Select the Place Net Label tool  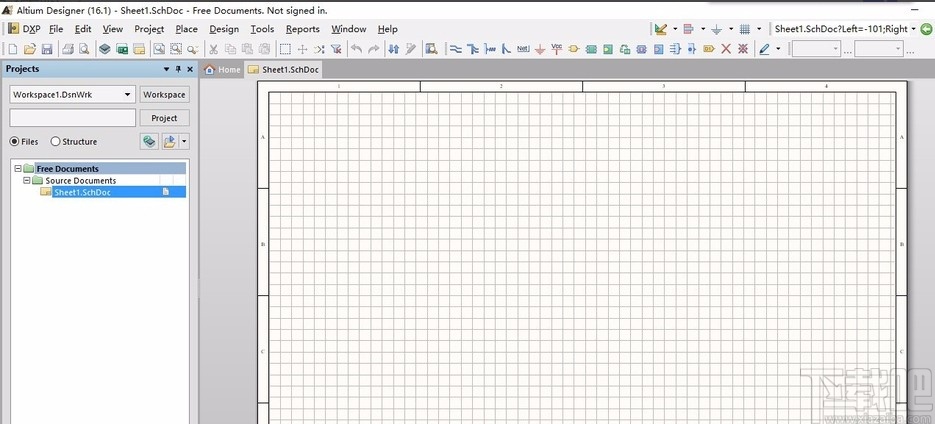click(523, 49)
